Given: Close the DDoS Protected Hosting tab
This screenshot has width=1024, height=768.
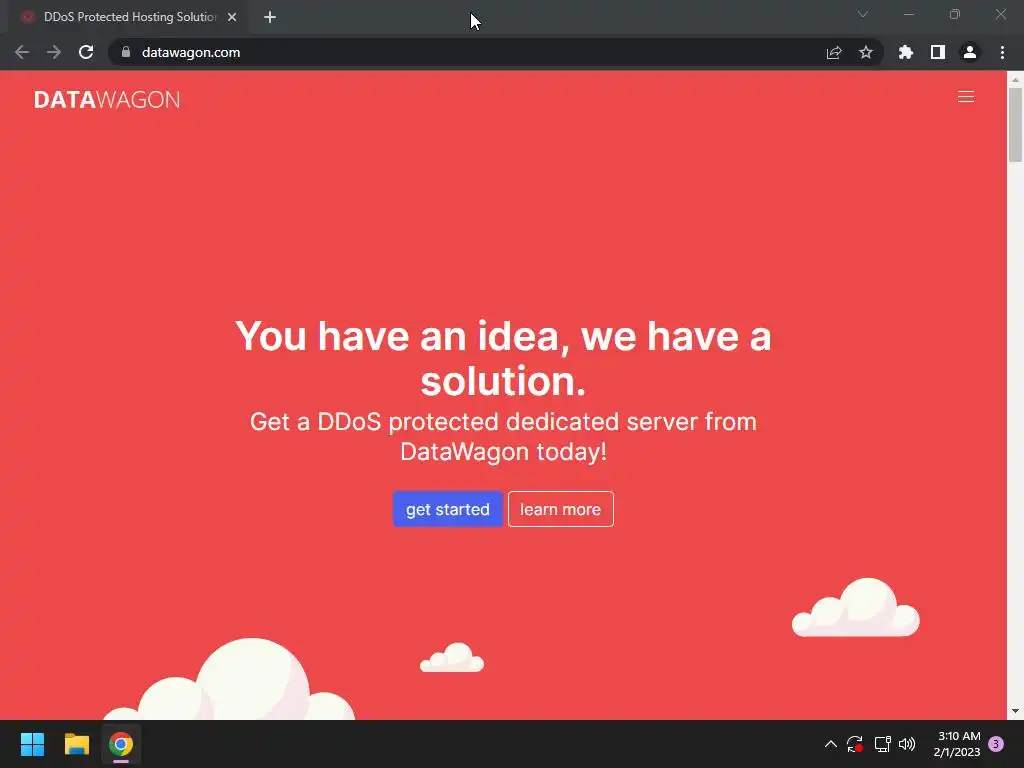Looking at the screenshot, I should pos(232,17).
